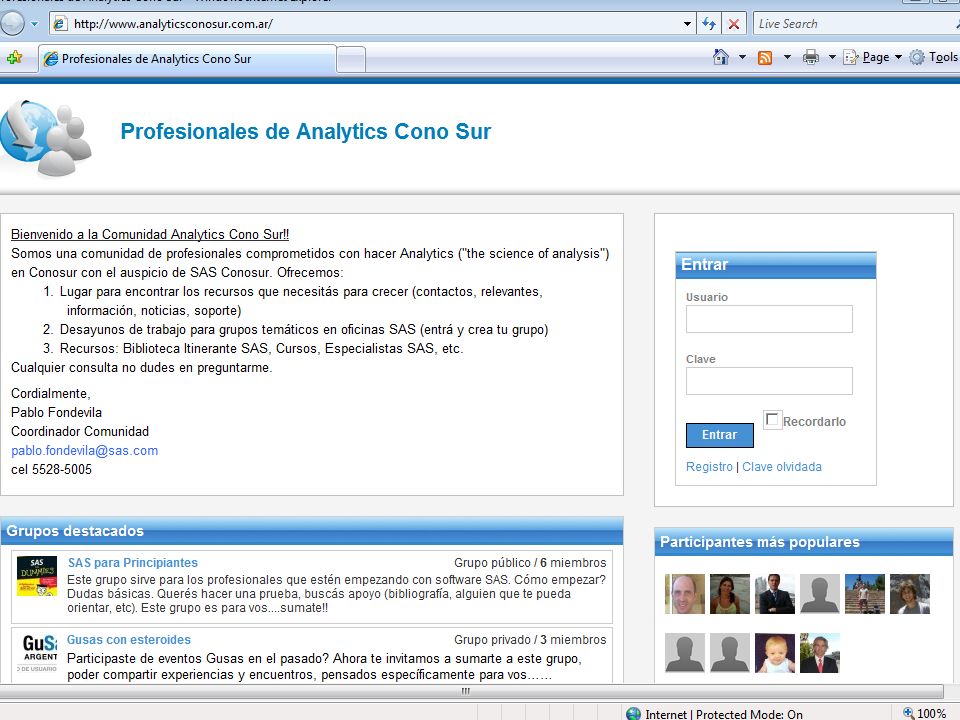Image resolution: width=960 pixels, height=720 pixels.
Task: Click the Live Search box
Action: pyautogui.click(x=855, y=24)
